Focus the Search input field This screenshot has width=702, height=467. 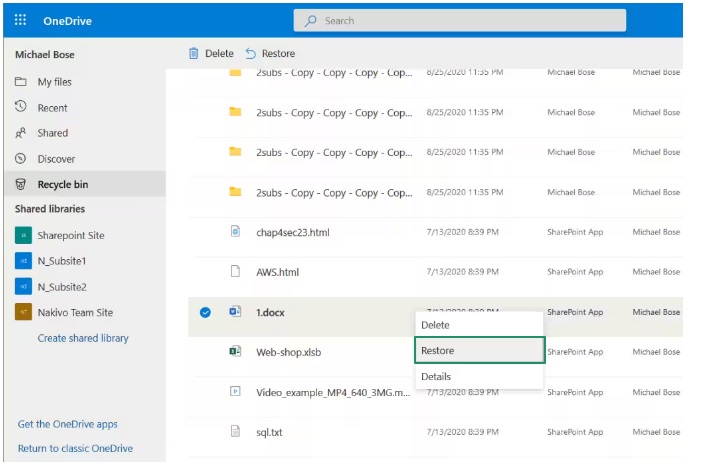(459, 21)
